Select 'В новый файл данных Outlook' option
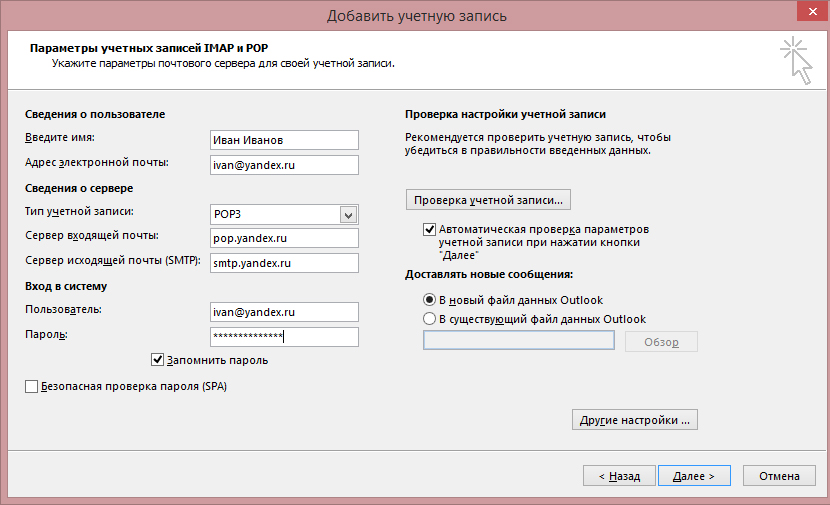Image resolution: width=830 pixels, height=505 pixels. (x=430, y=299)
